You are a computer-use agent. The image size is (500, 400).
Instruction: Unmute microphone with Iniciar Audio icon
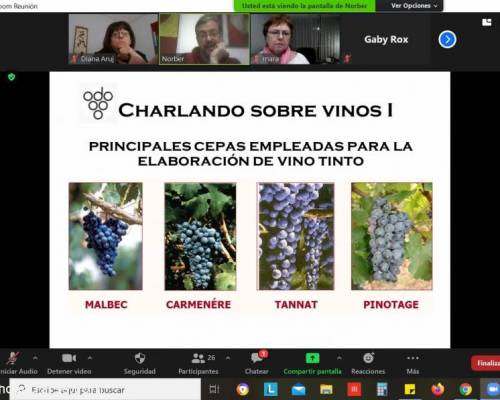pyautogui.click(x=13, y=359)
